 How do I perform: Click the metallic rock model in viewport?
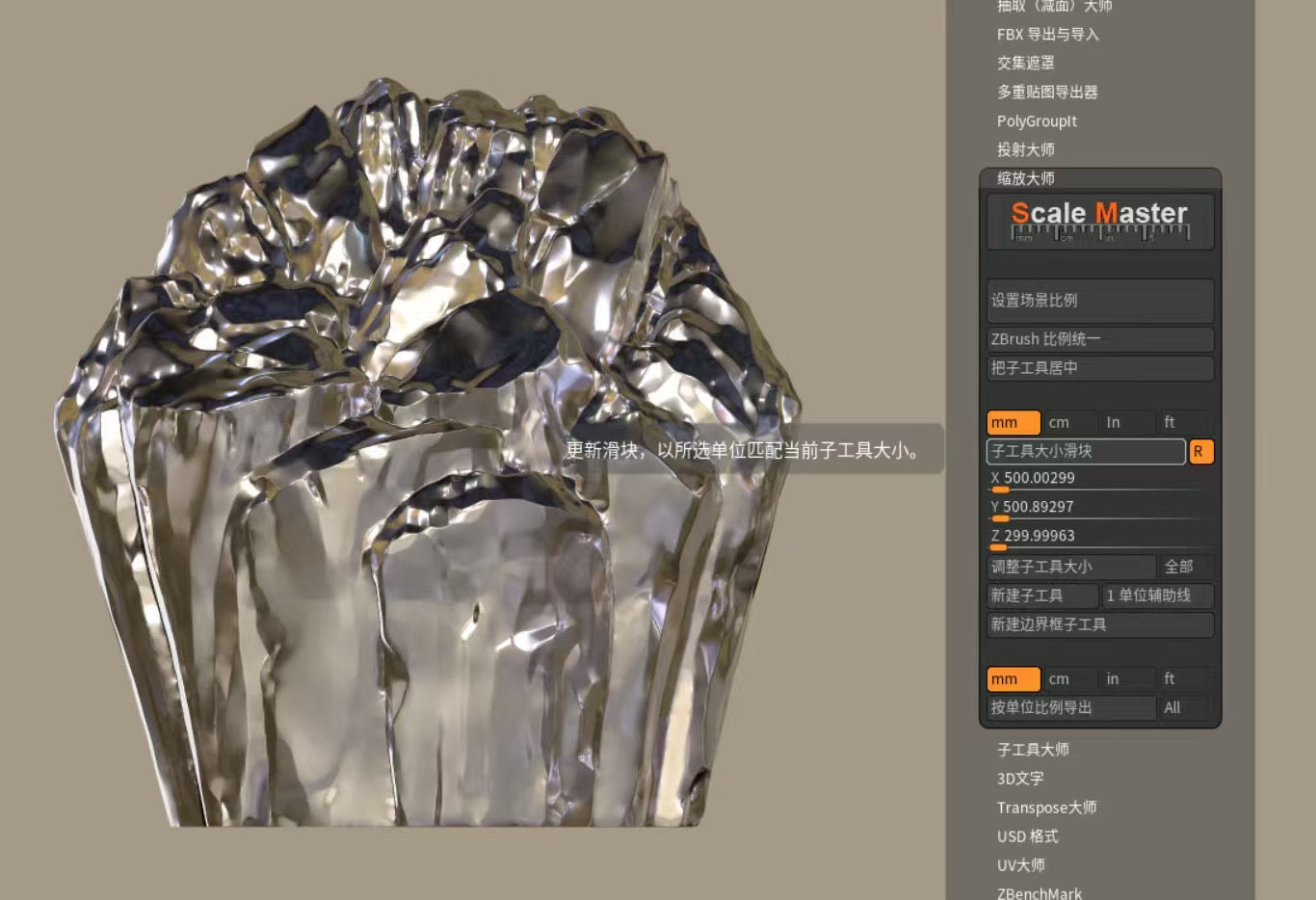[x=424, y=482]
